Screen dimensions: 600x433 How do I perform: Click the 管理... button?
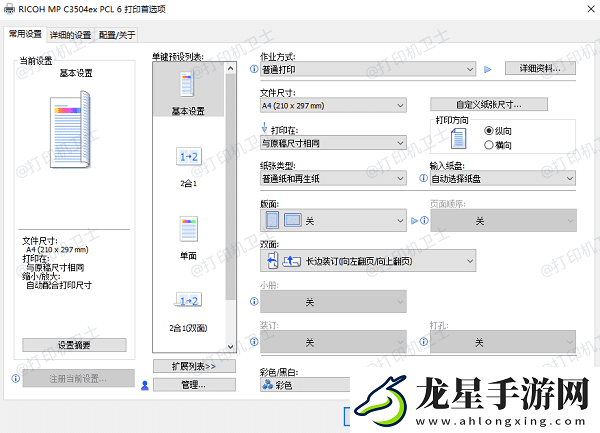click(x=194, y=385)
